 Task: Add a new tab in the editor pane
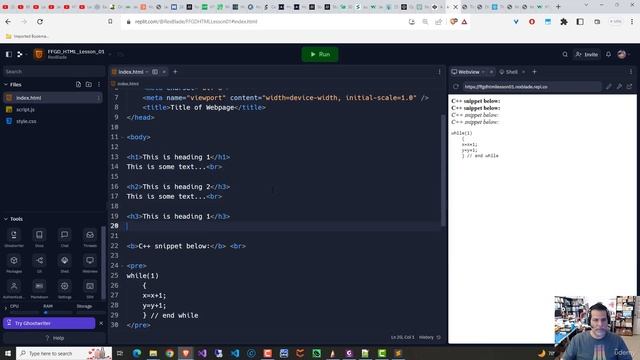[175, 72]
